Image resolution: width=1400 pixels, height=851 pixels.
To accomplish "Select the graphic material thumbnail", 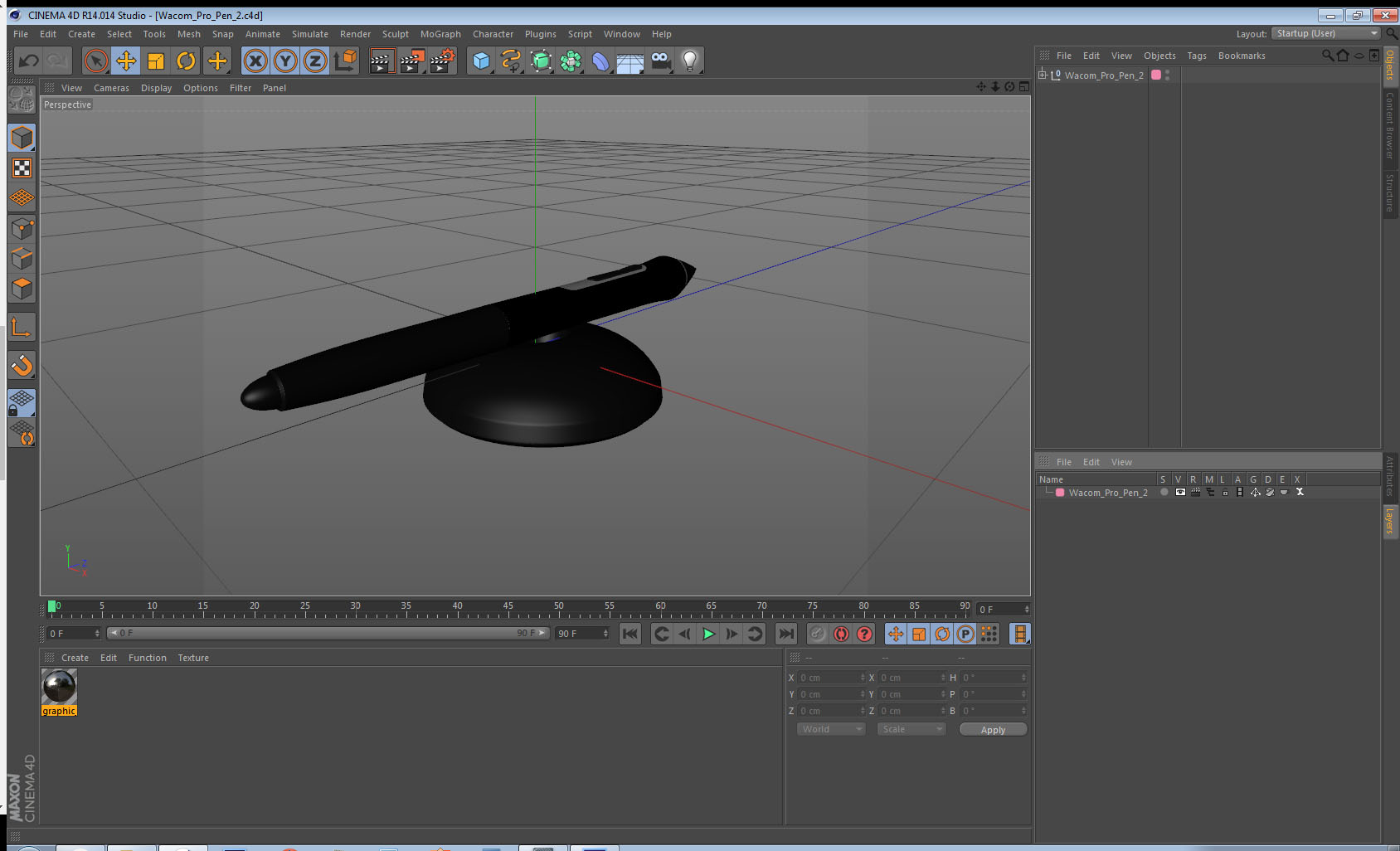I will [x=59, y=687].
